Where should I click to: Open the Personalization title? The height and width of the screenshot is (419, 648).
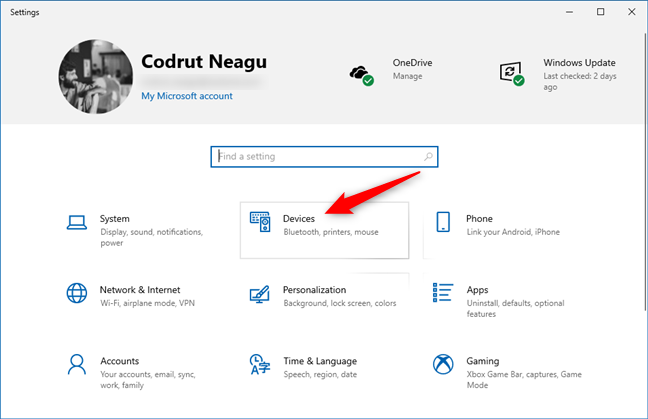[x=314, y=290]
